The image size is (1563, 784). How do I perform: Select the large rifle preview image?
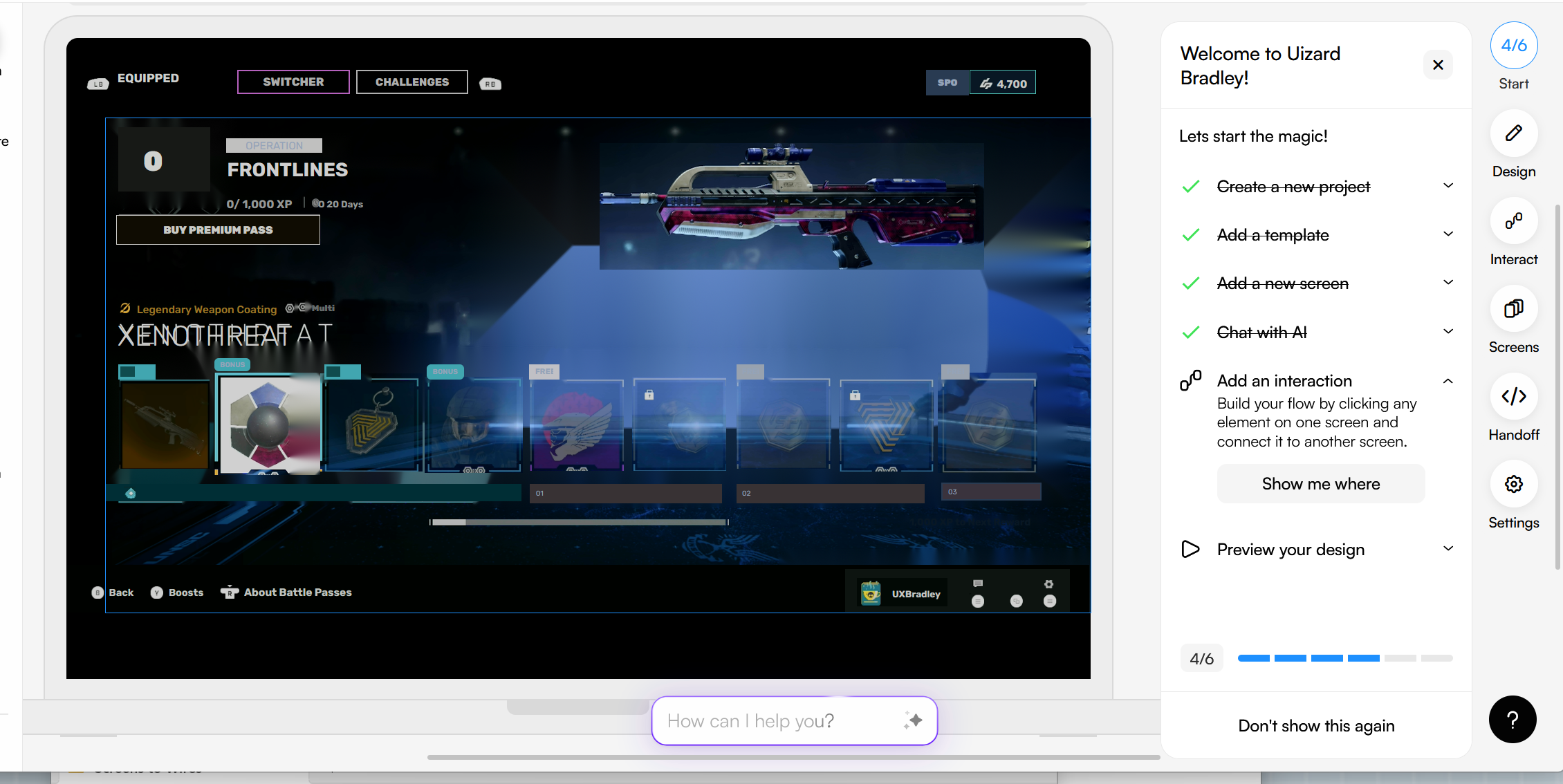pyautogui.click(x=791, y=206)
